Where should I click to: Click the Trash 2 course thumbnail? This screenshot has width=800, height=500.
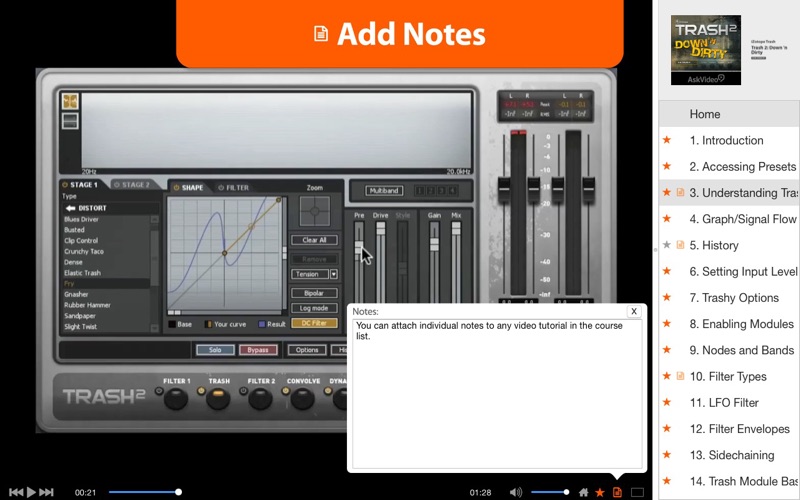(706, 49)
